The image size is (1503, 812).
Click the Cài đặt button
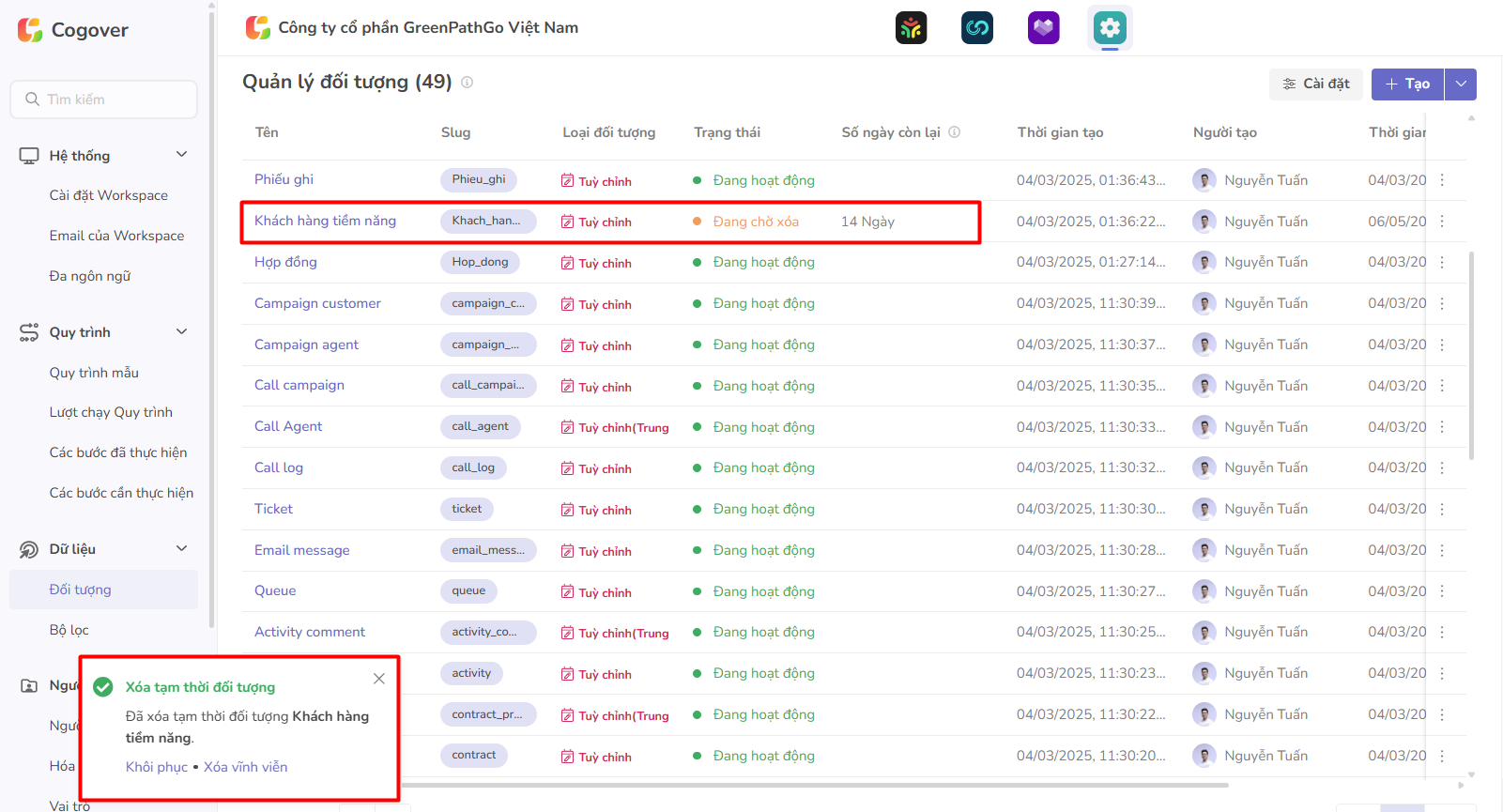(1316, 84)
